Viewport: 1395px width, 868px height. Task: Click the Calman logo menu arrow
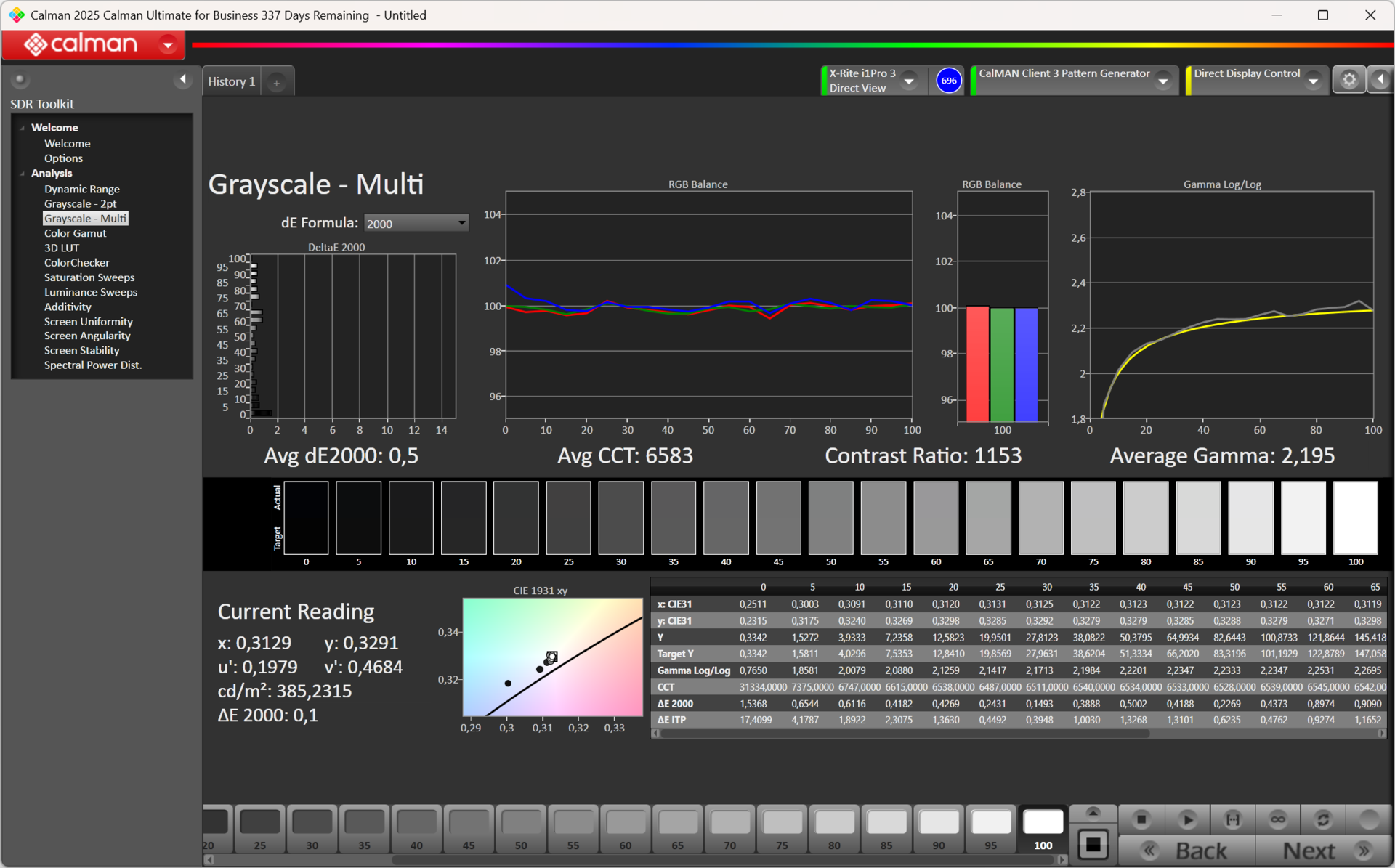point(168,45)
